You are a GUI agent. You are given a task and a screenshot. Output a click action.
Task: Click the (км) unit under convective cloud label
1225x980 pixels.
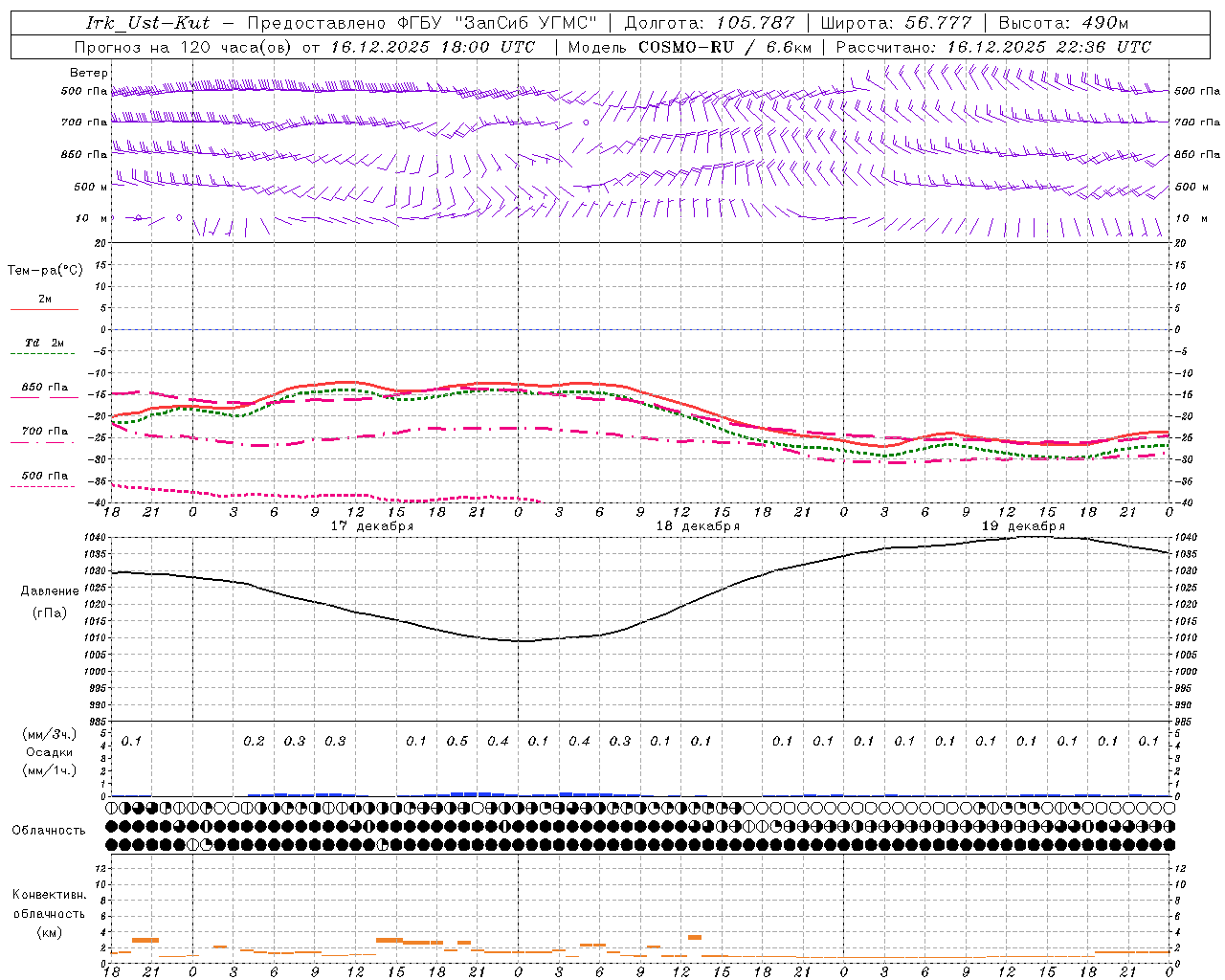(49, 932)
